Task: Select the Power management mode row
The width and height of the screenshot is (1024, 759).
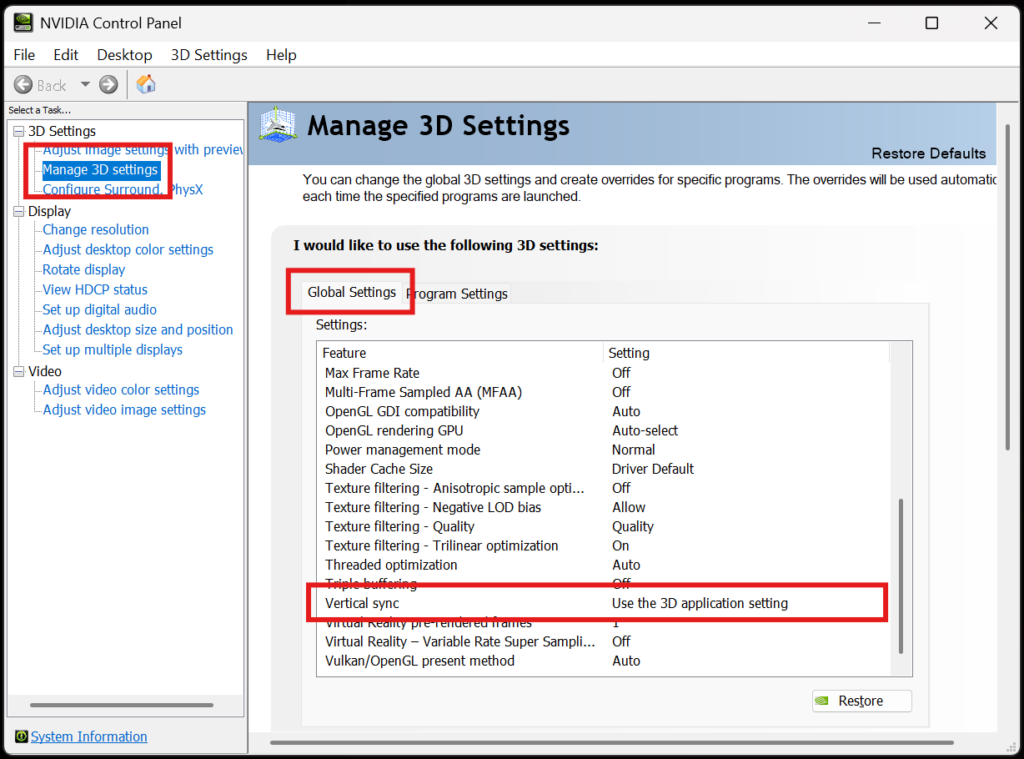Action: [600, 450]
